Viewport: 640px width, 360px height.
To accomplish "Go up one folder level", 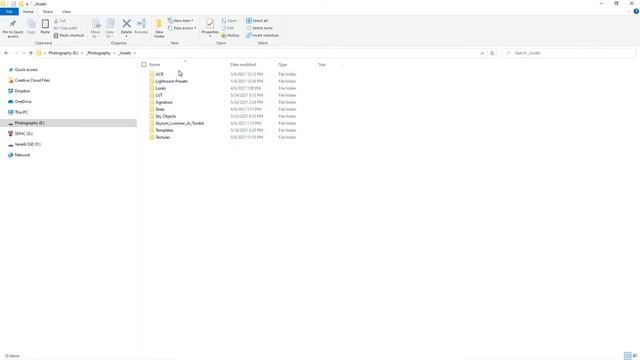I will coord(31,53).
